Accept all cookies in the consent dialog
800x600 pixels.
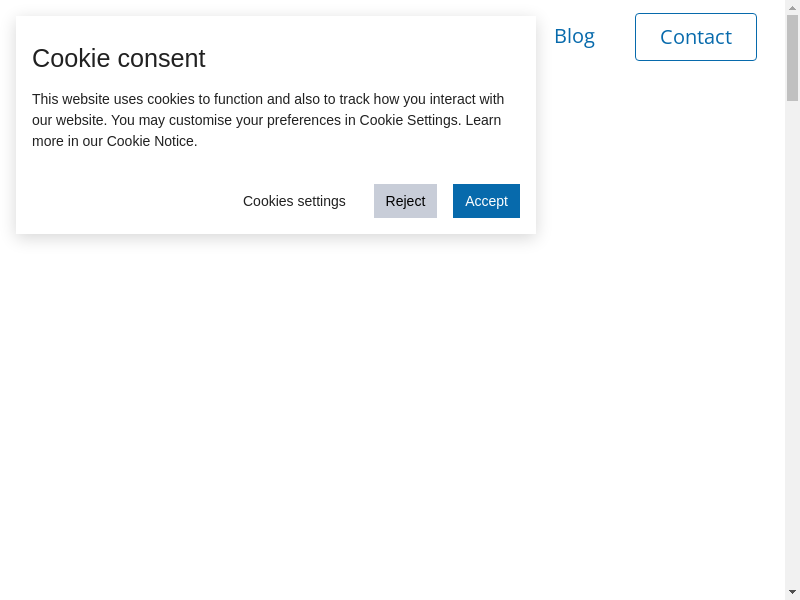[486, 201]
